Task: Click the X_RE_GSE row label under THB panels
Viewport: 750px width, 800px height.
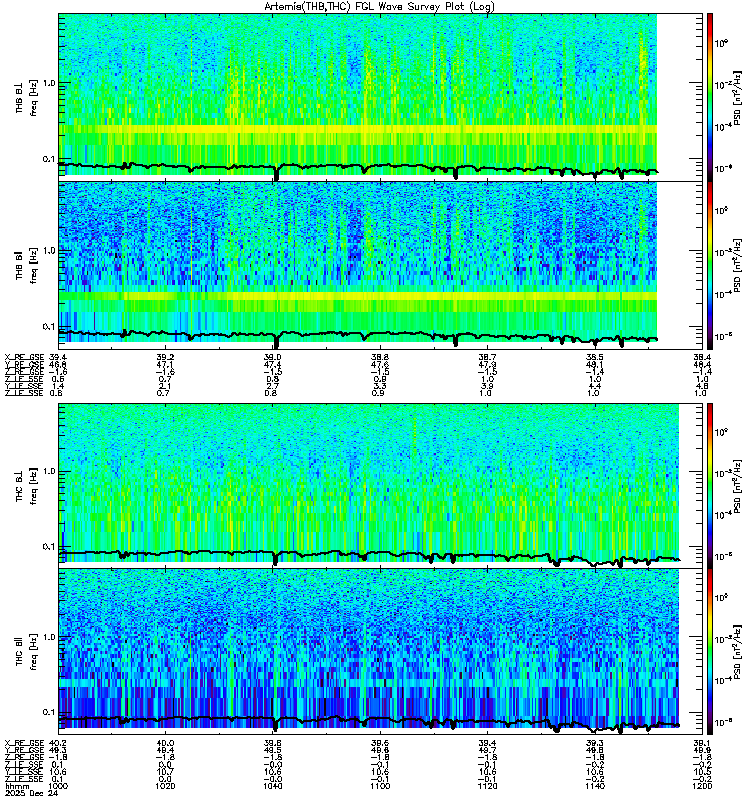Action: pyautogui.click(x=24, y=357)
